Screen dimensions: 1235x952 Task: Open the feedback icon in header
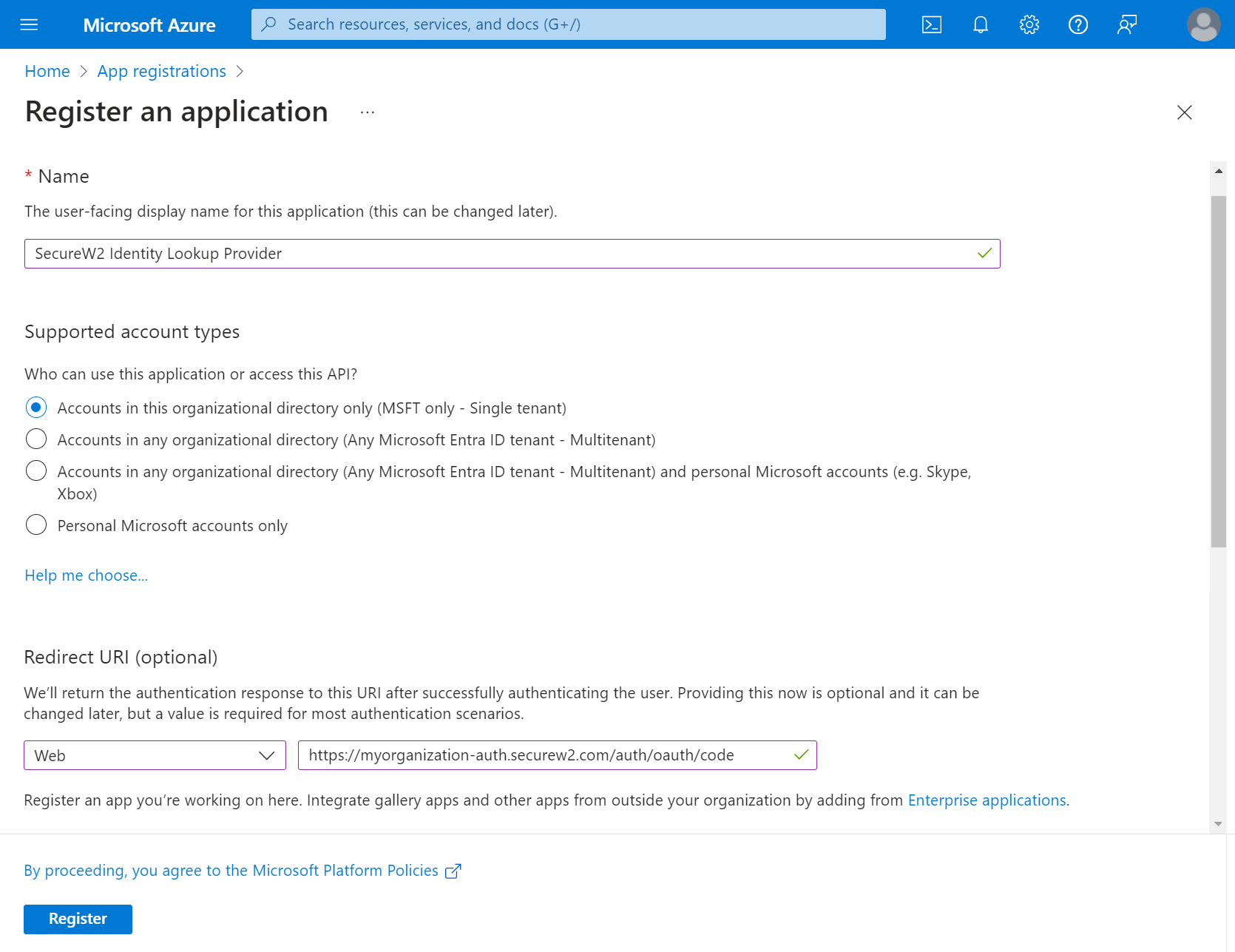pos(1126,24)
